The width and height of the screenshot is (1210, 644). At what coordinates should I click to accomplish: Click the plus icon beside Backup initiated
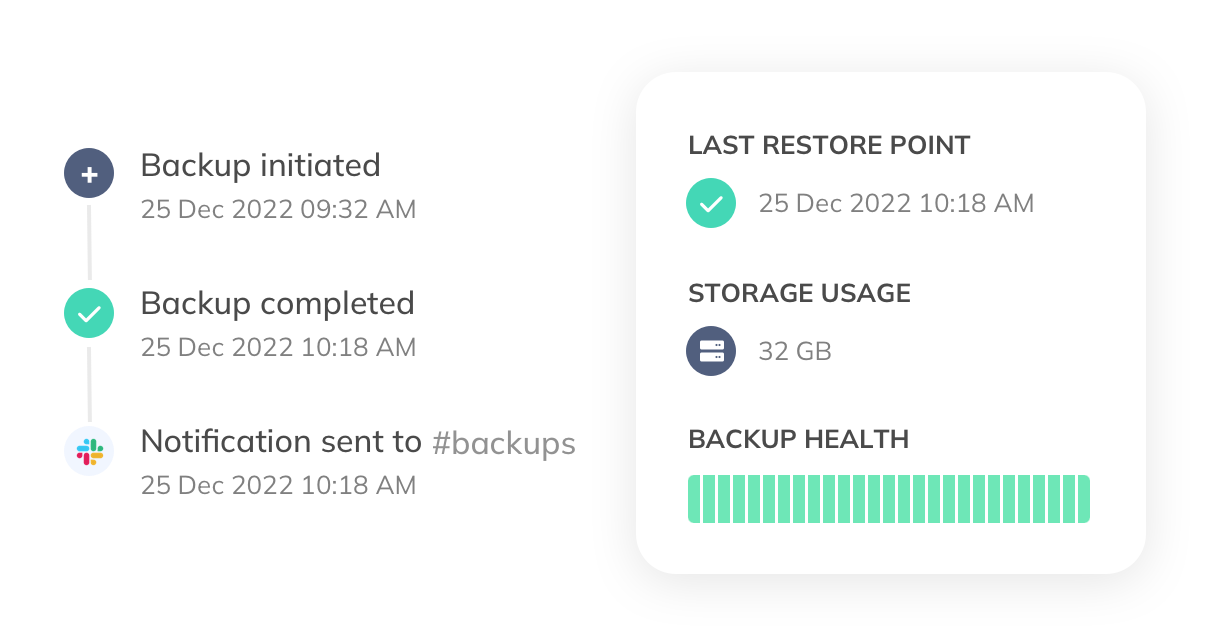pos(89,175)
